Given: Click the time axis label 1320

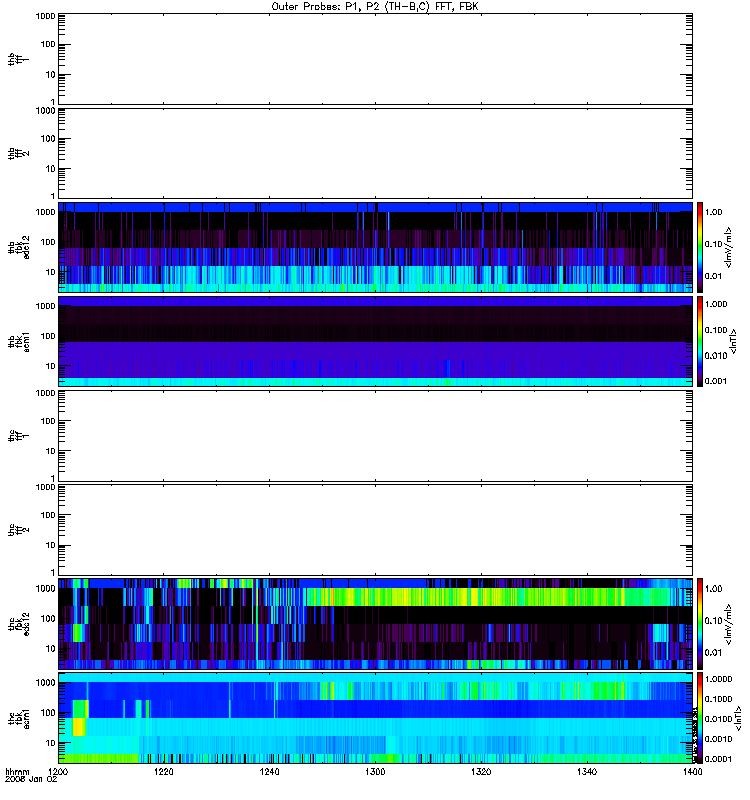Looking at the screenshot, I should [481, 771].
